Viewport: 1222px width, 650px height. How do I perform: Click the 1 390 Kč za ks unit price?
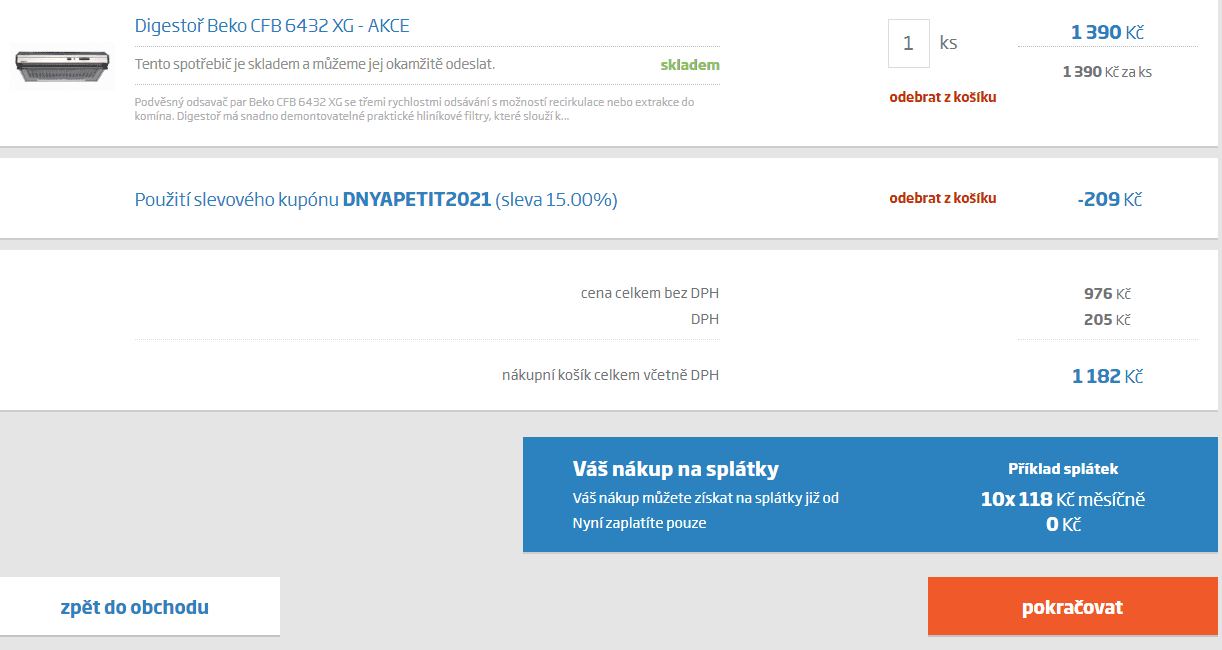tap(1107, 72)
